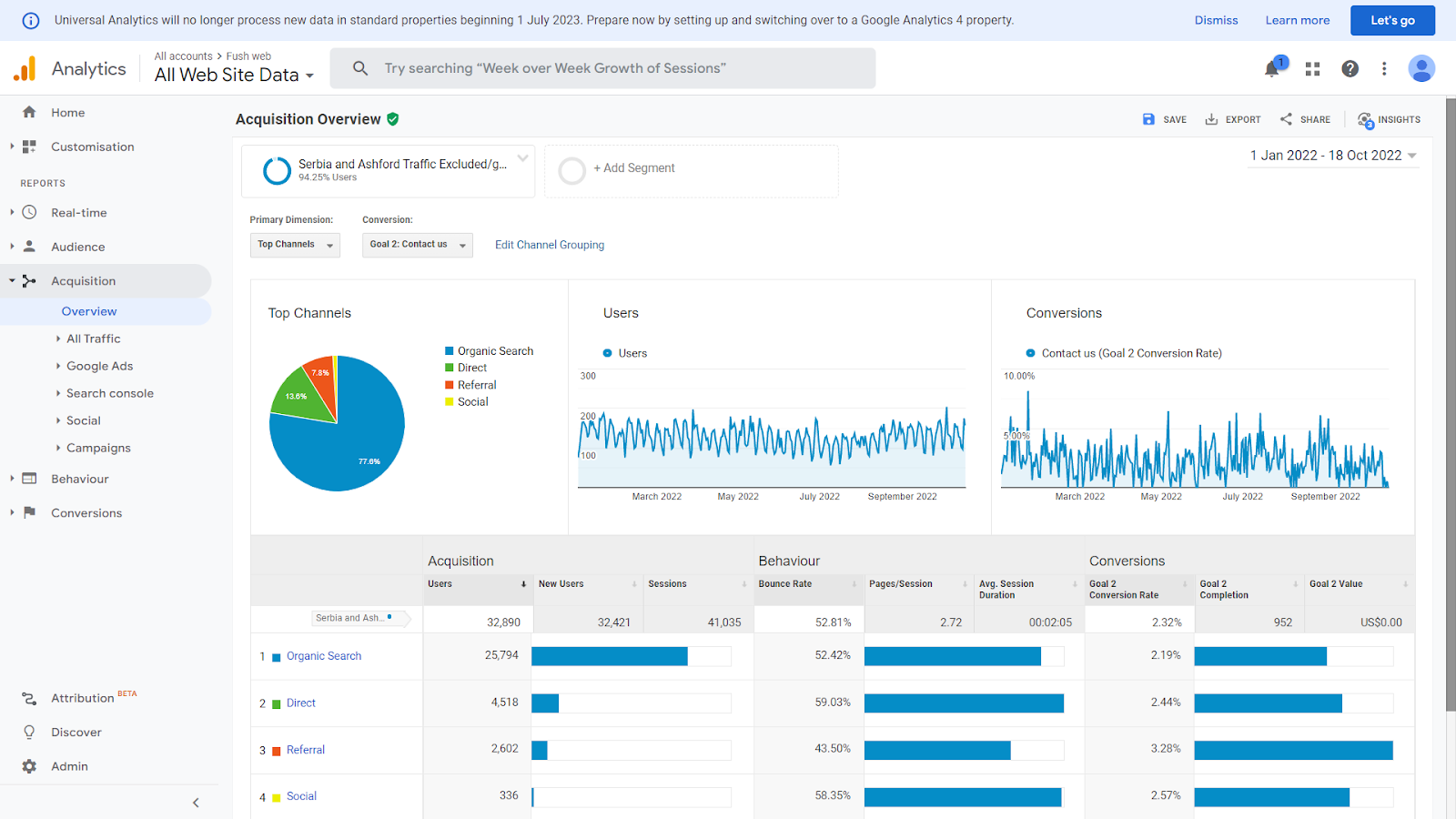Open the Insights panel icon
Screen dimensions: 1456x819
click(1366, 120)
